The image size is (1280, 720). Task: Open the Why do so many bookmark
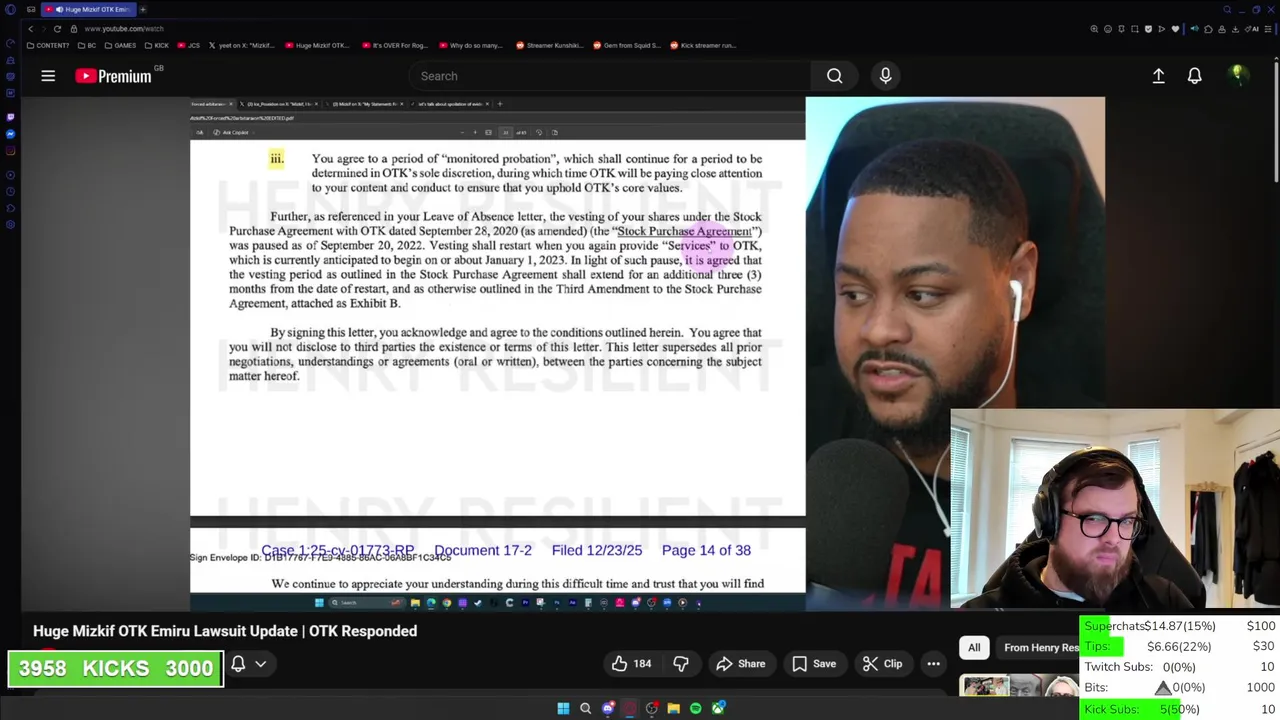coord(471,45)
